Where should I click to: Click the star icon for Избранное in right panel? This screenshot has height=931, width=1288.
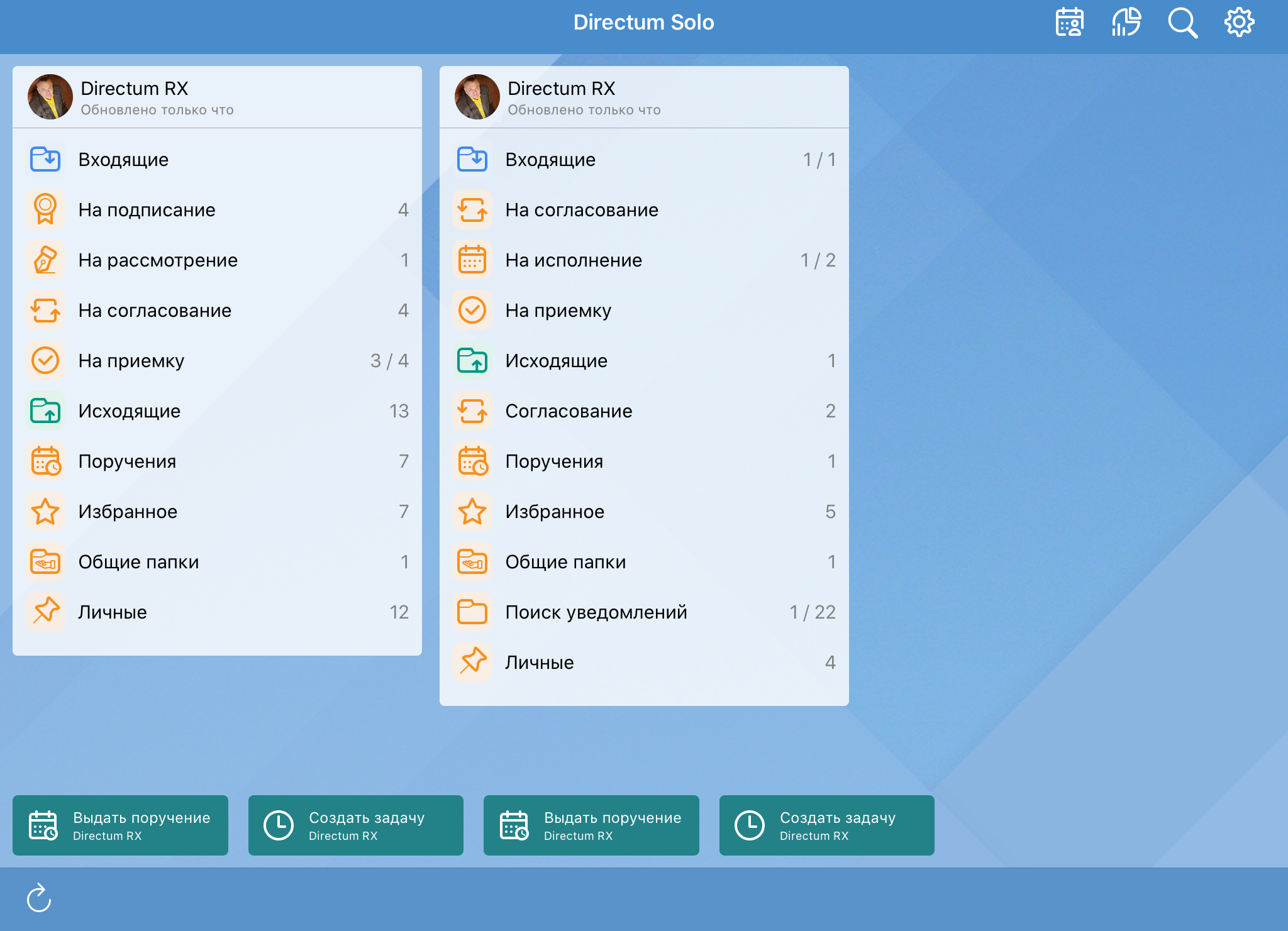click(472, 511)
